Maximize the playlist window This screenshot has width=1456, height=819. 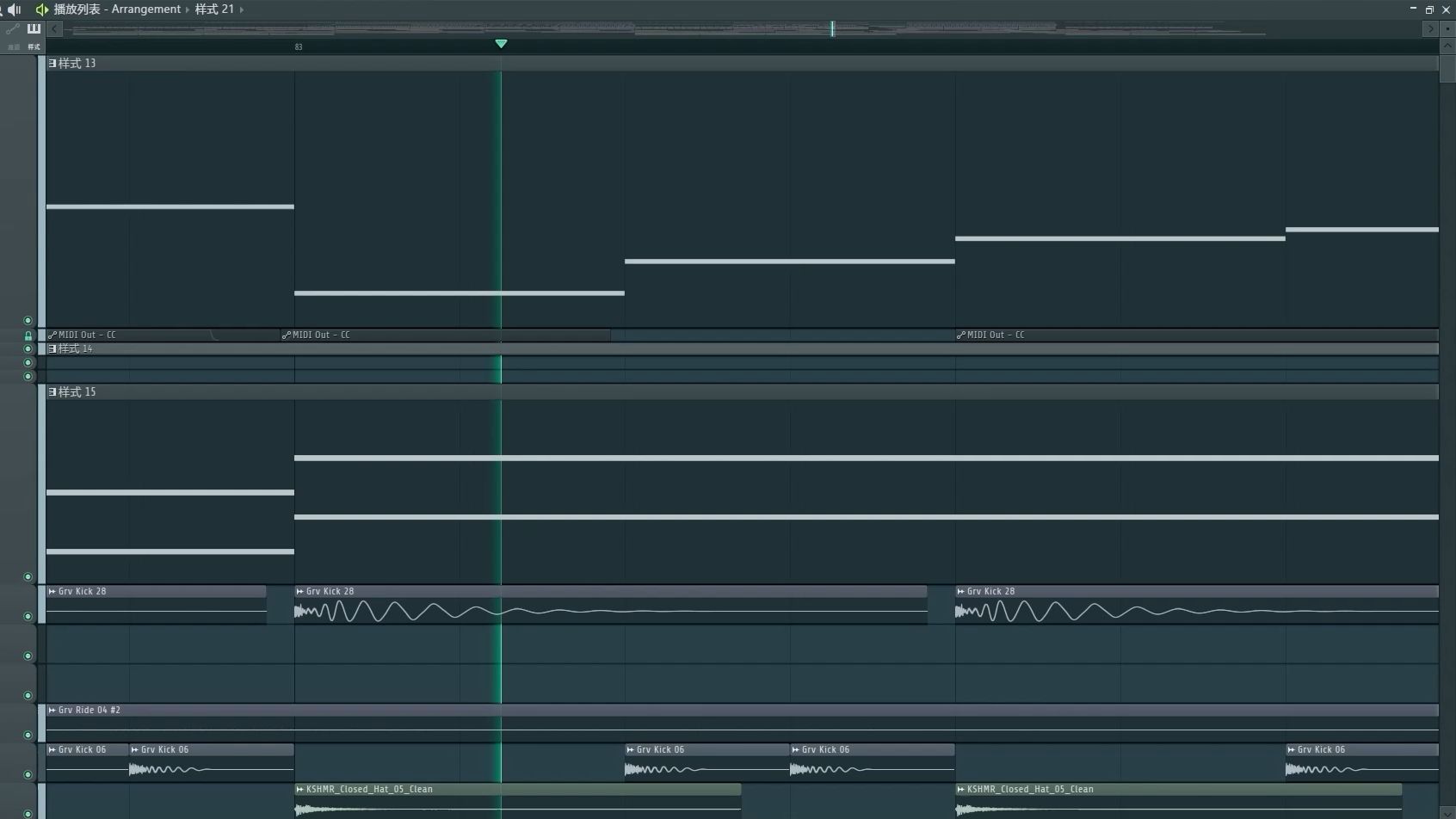1429,9
